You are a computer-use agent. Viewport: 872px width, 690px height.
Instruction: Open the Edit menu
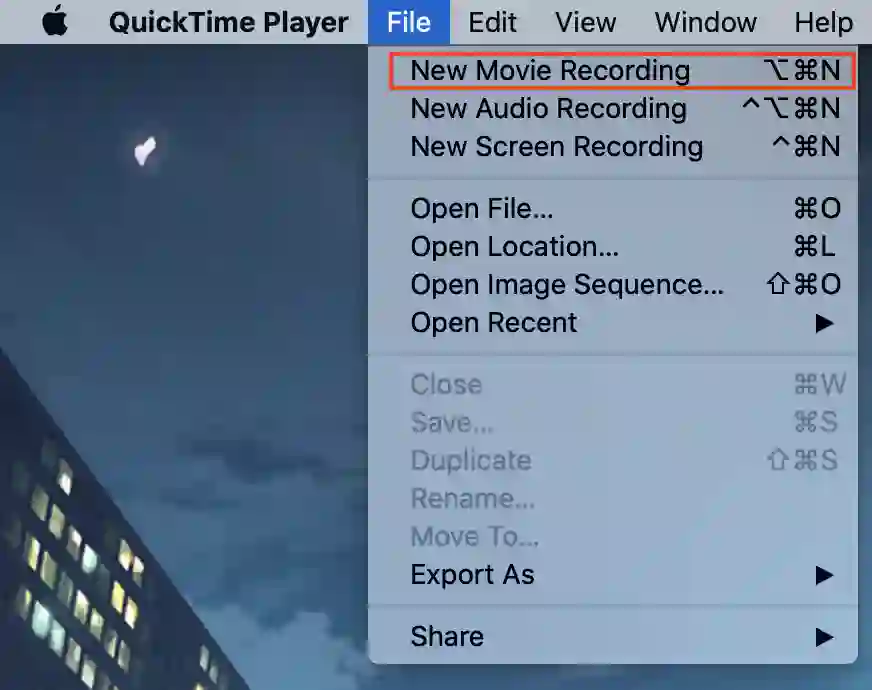[x=492, y=22]
